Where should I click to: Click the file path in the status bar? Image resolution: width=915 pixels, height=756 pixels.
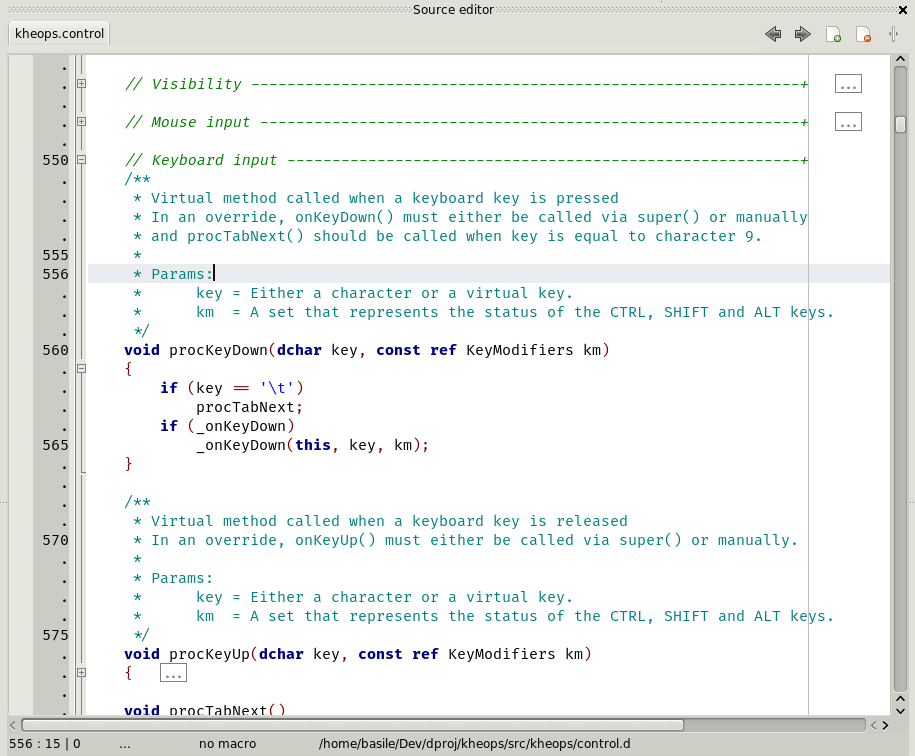[474, 744]
